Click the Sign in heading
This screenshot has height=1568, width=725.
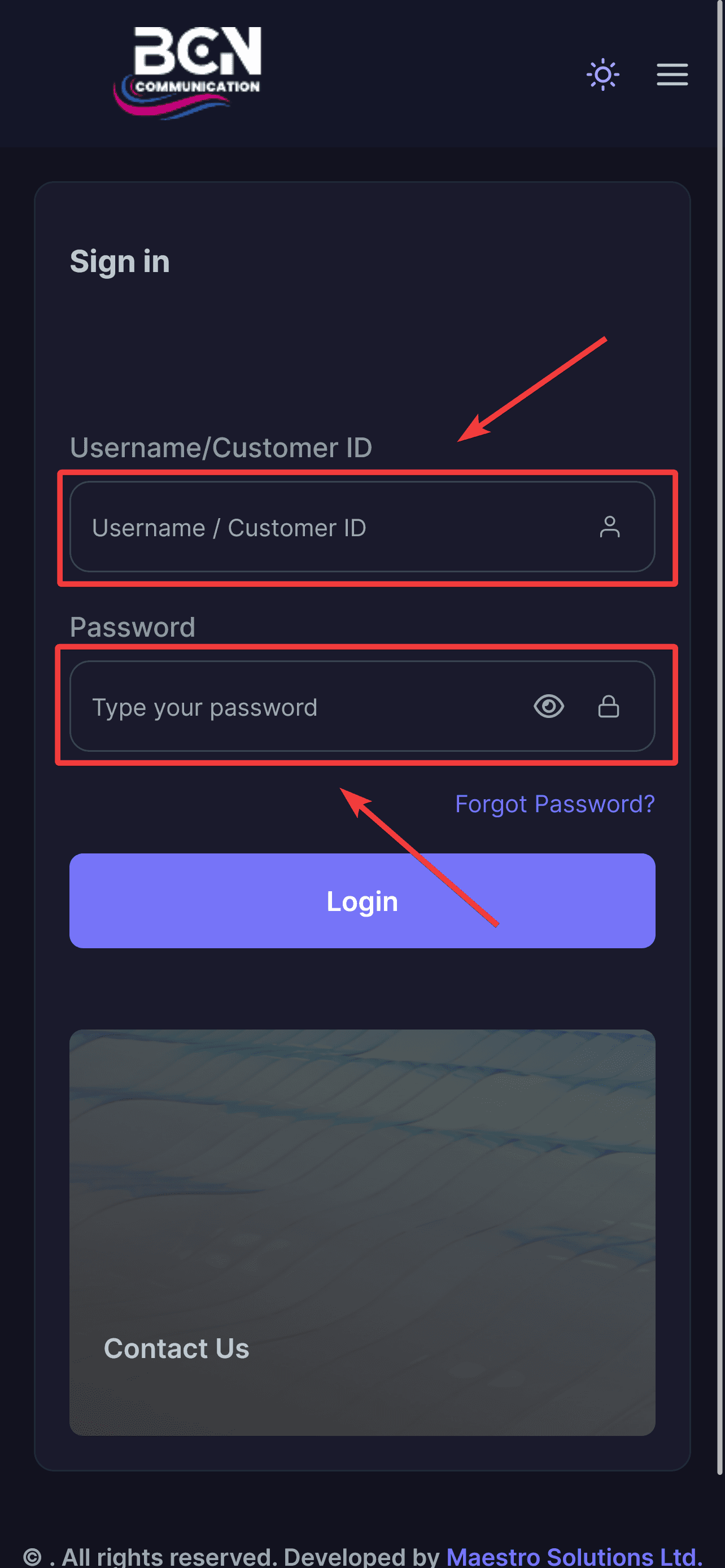[x=120, y=262]
